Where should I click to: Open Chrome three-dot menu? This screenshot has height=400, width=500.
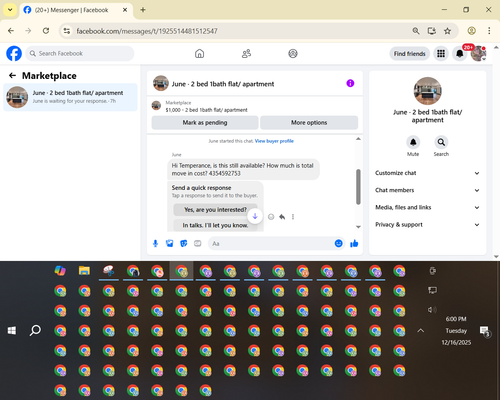tap(489, 31)
